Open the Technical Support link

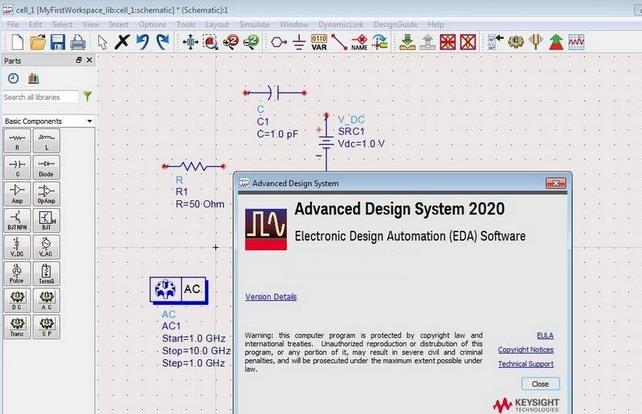point(526,364)
